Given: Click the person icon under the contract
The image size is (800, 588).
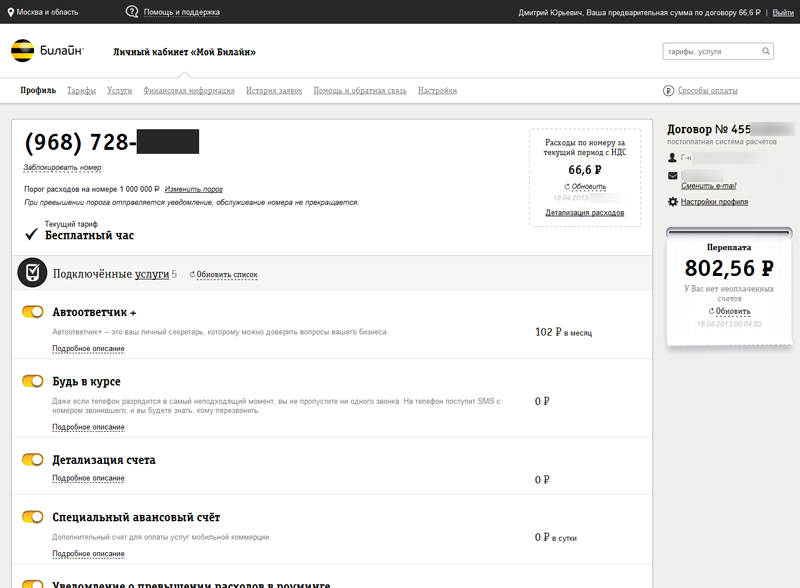Looking at the screenshot, I should (672, 158).
